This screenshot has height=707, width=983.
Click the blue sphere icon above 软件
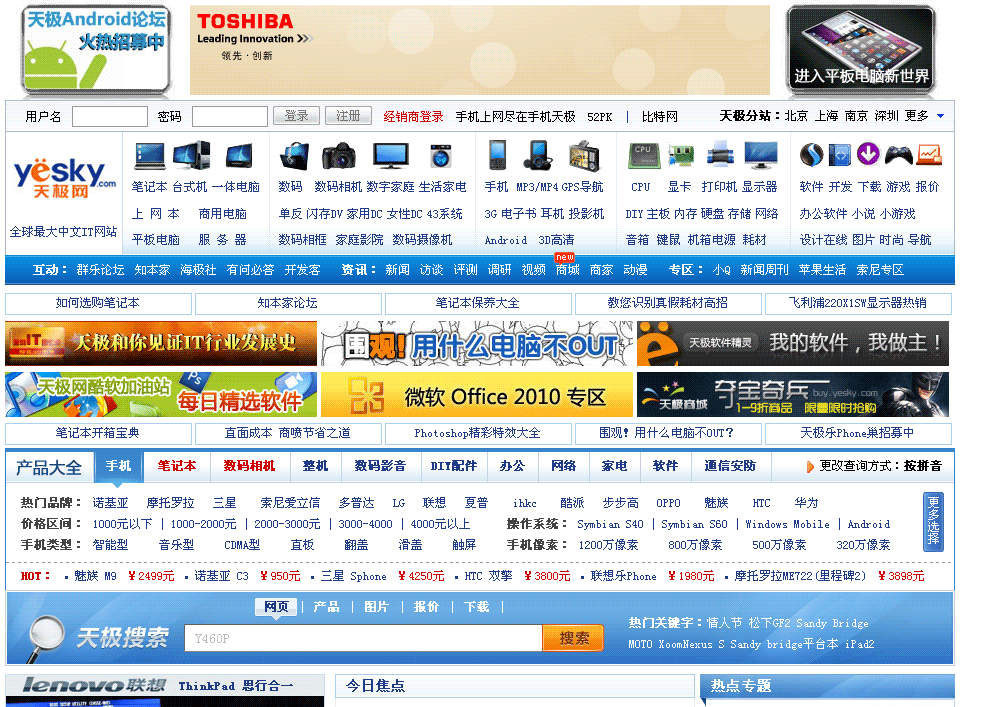click(811, 154)
